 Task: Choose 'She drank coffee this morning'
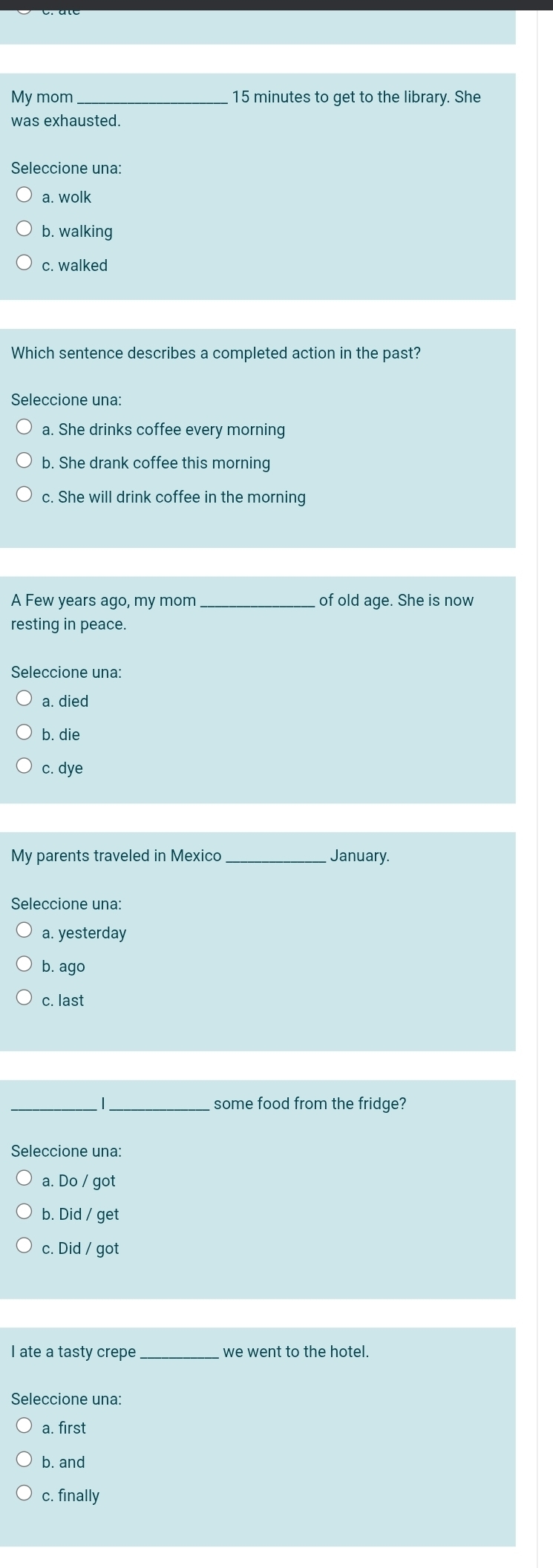pyautogui.click(x=24, y=463)
